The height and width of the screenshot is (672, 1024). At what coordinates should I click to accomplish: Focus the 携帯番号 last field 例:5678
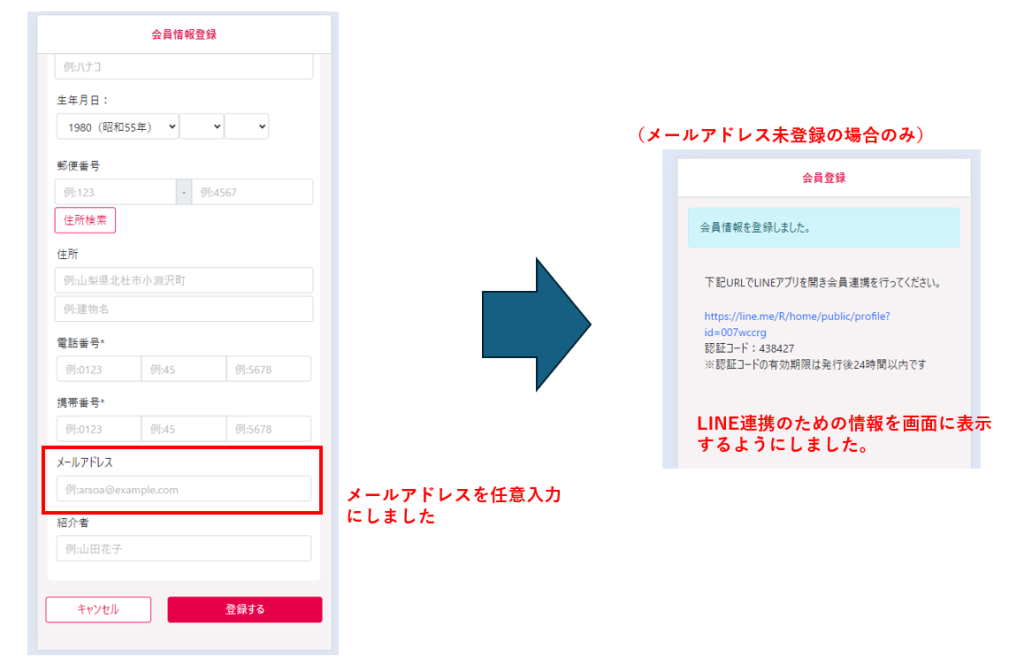point(268,429)
